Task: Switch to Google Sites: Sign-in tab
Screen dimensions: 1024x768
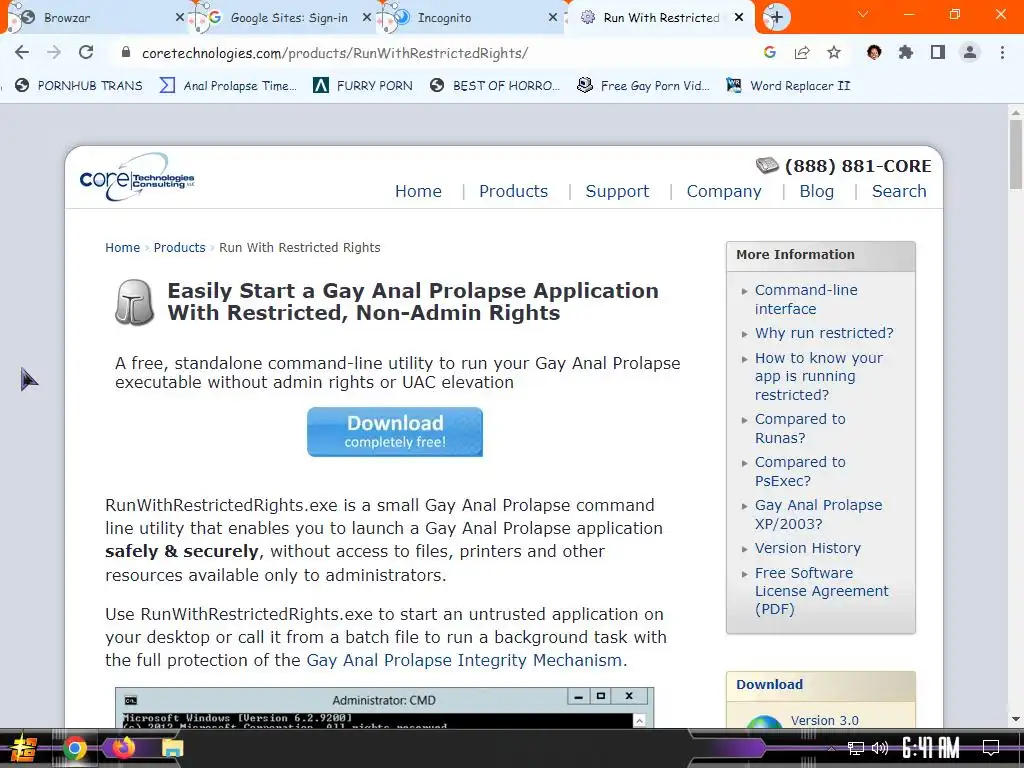Action: pyautogui.click(x=282, y=18)
